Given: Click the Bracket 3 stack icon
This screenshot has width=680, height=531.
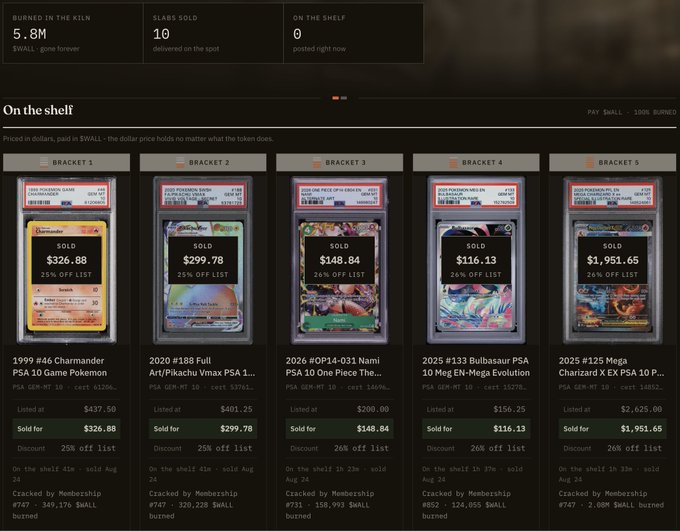Looking at the screenshot, I should pyautogui.click(x=317, y=162).
